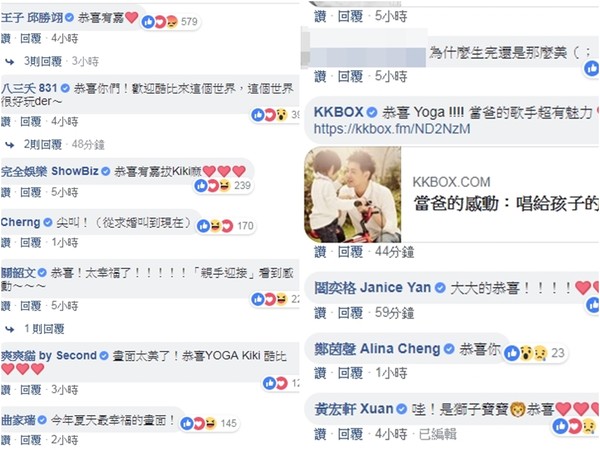This screenshot has height=450, width=600.
Task: Expand 3則回覆 replies under 王子 comment
Action: (x=42, y=61)
